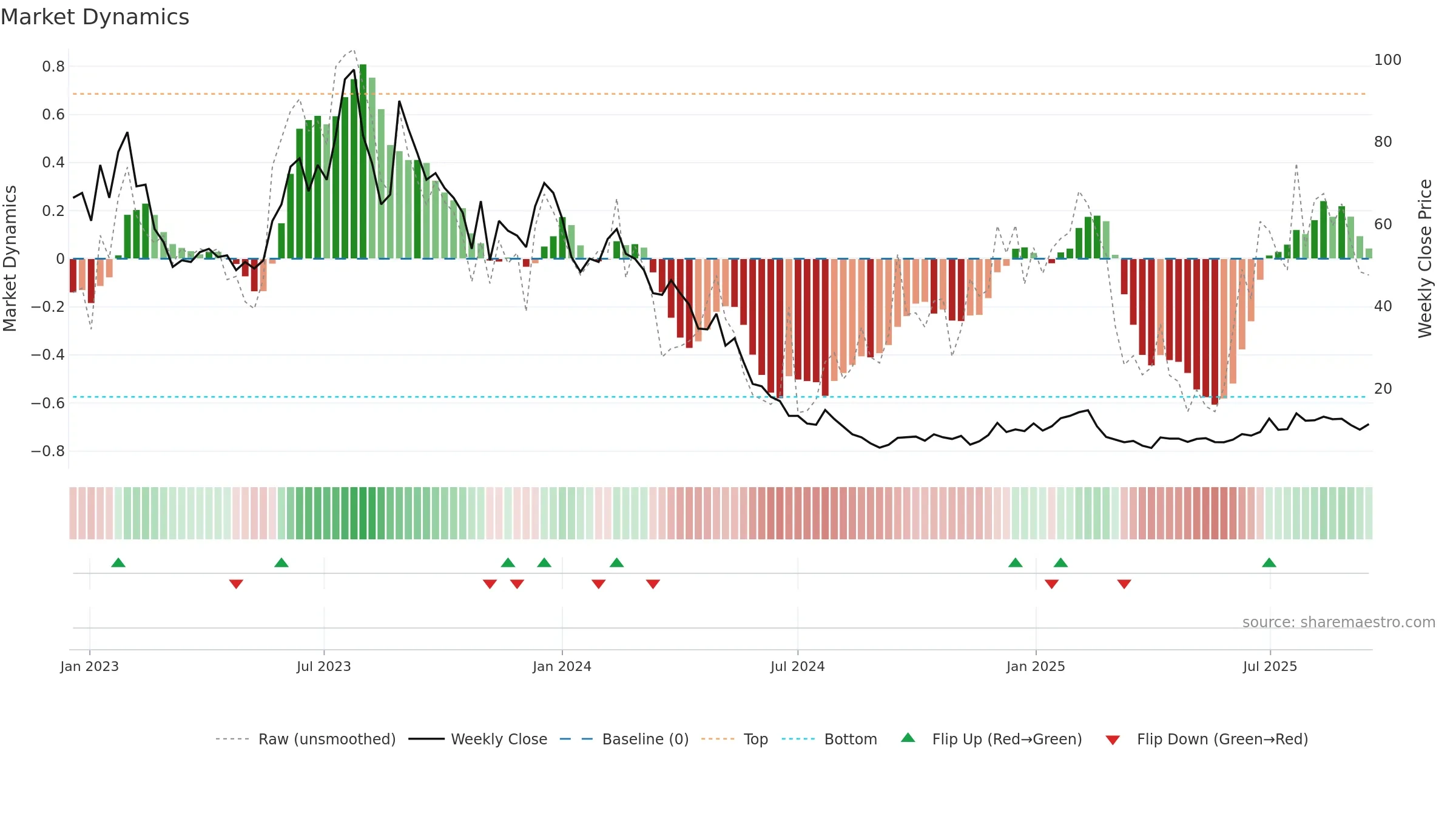Viewport: 1456px width, 819px height.
Task: Click the green flip-up marker just before Jul 2023
Action: (x=281, y=563)
